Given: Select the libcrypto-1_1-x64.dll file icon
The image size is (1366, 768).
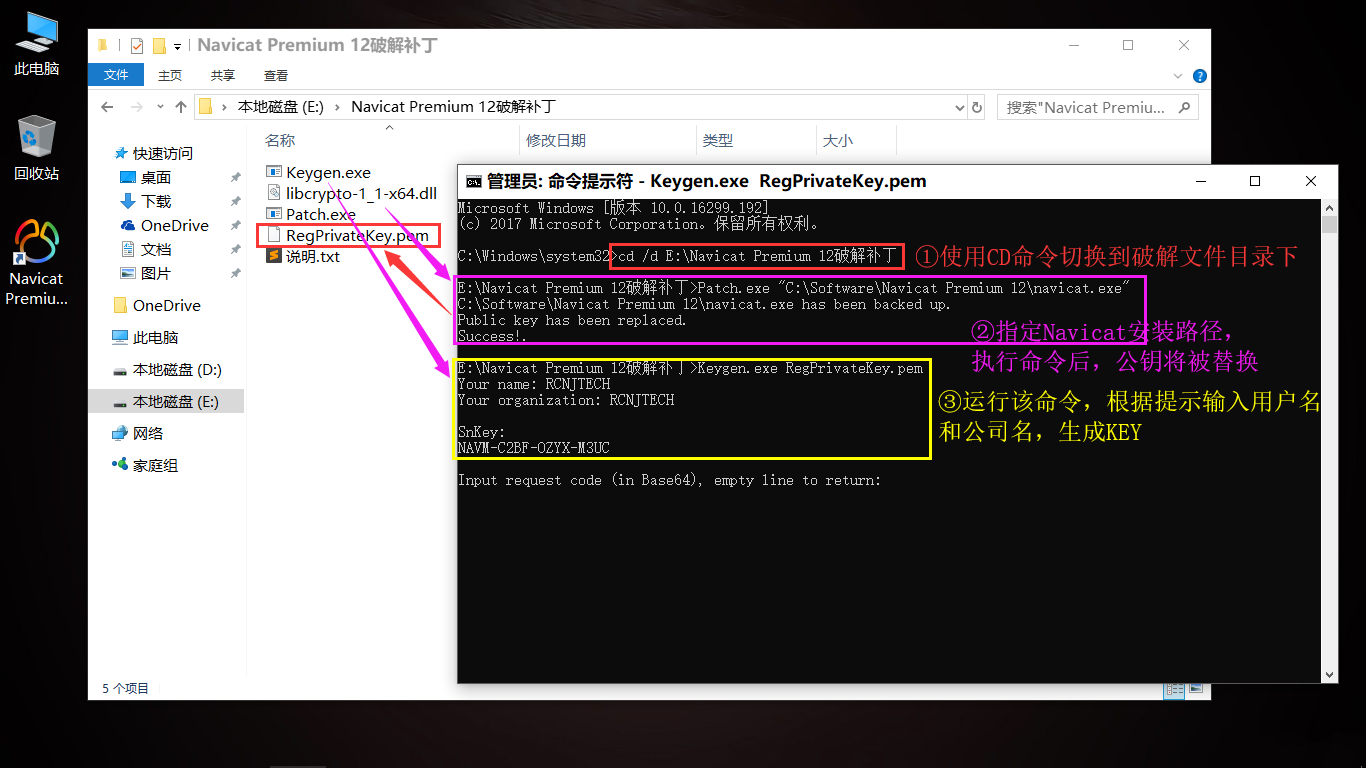Looking at the screenshot, I should pos(275,193).
